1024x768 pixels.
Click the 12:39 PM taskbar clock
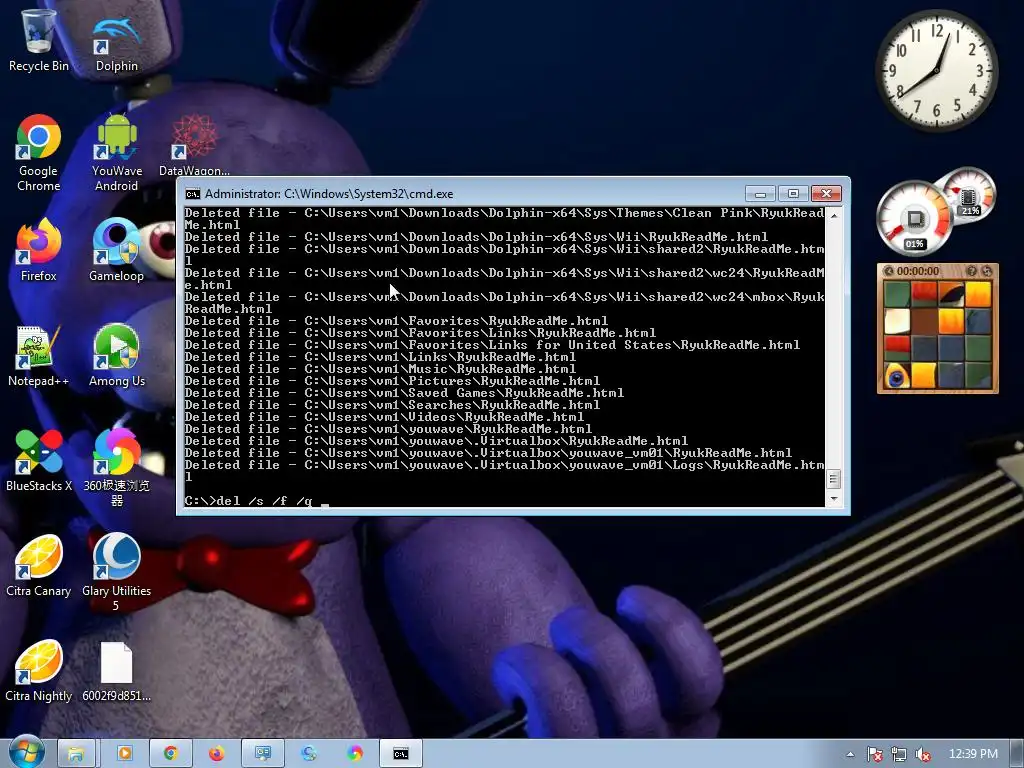(x=973, y=754)
